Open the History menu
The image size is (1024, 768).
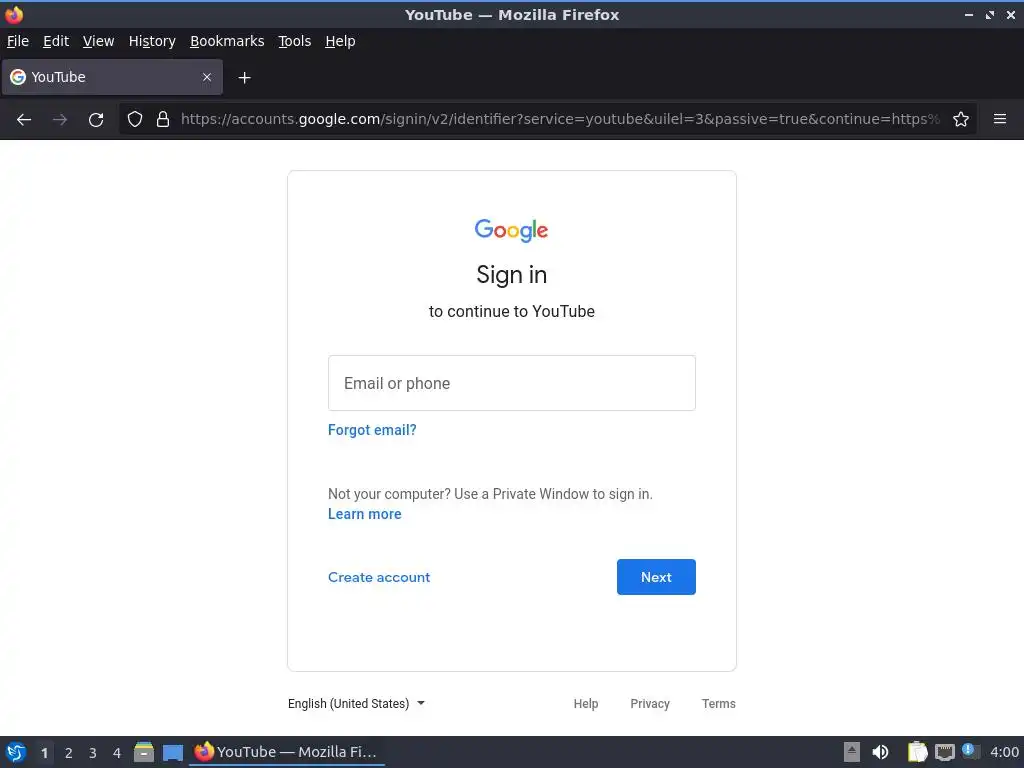[152, 41]
